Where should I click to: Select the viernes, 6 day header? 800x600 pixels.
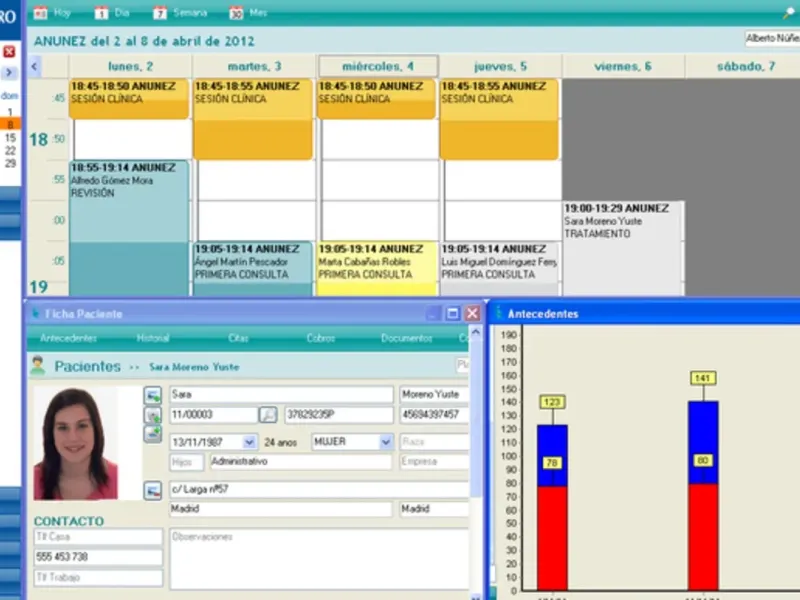click(622, 66)
